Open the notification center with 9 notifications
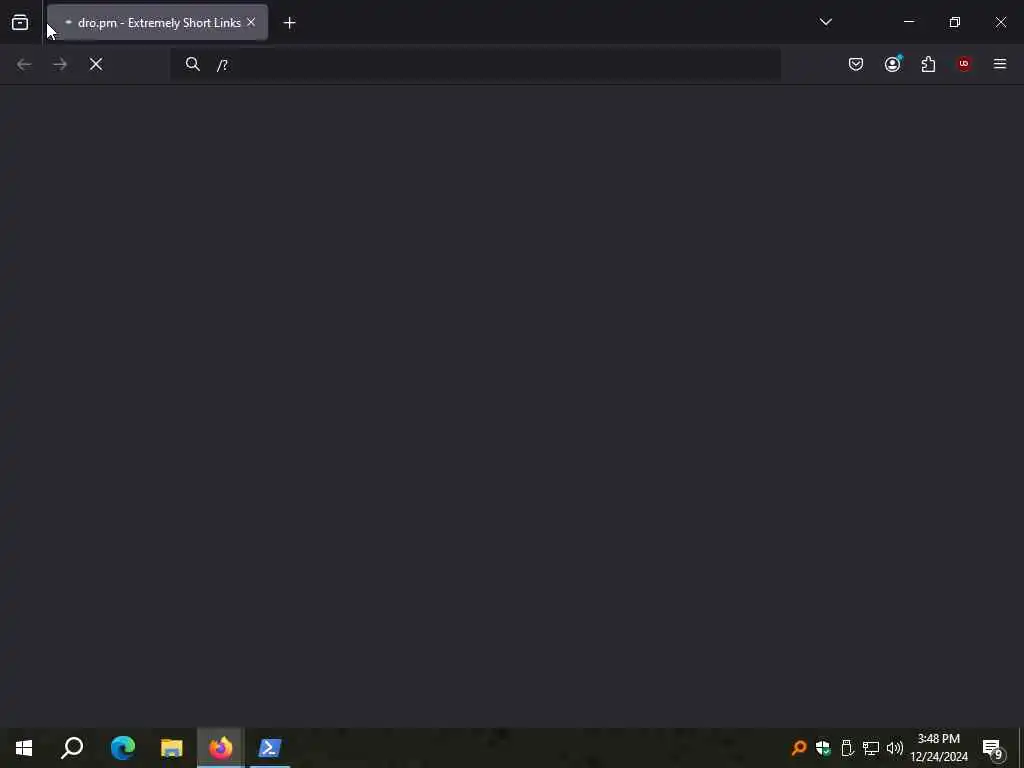The height and width of the screenshot is (768, 1024). coord(993,748)
